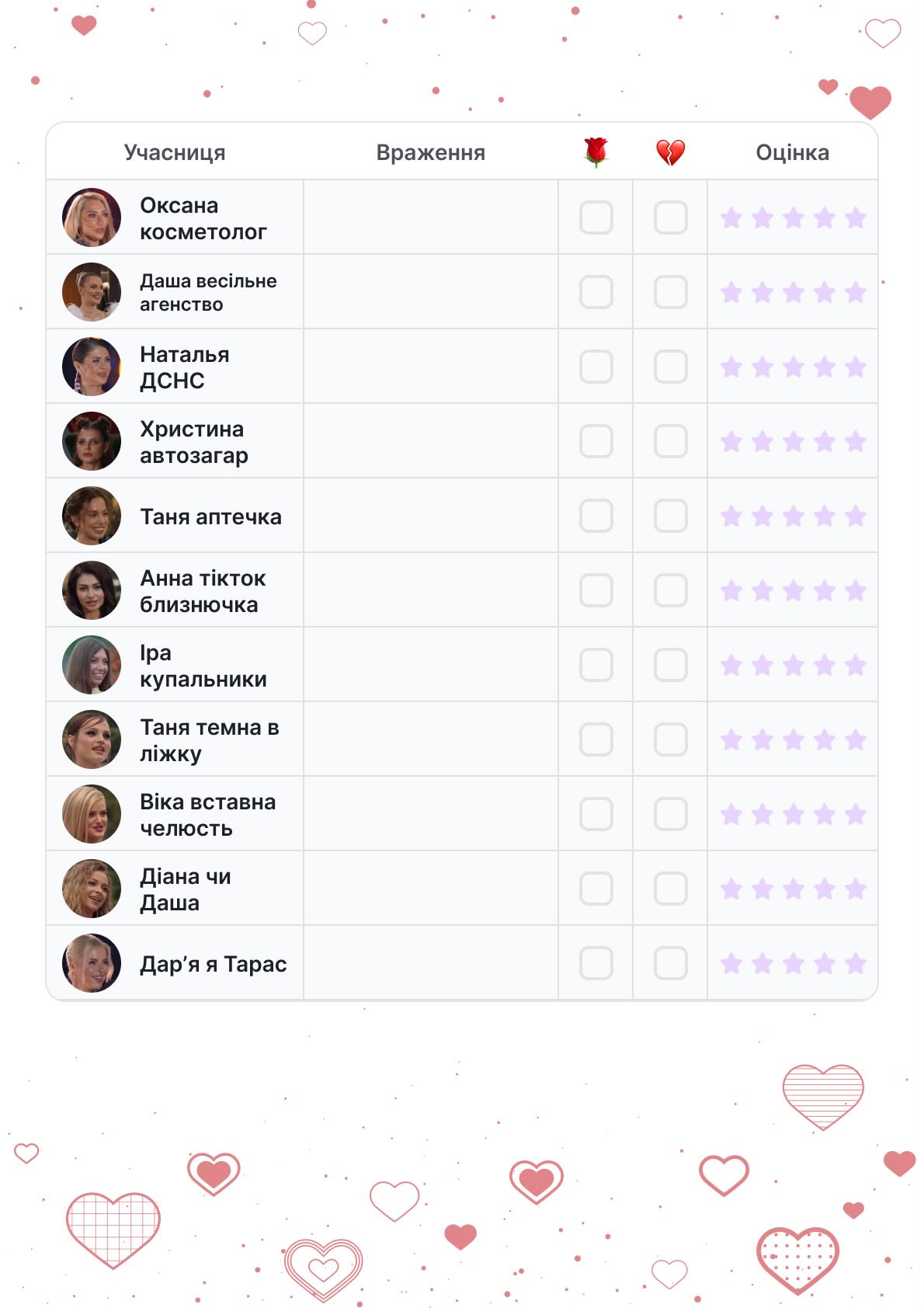Click the Враження field for Дар'я я Тарас
This screenshot has width=924, height=1308.
coord(430,963)
